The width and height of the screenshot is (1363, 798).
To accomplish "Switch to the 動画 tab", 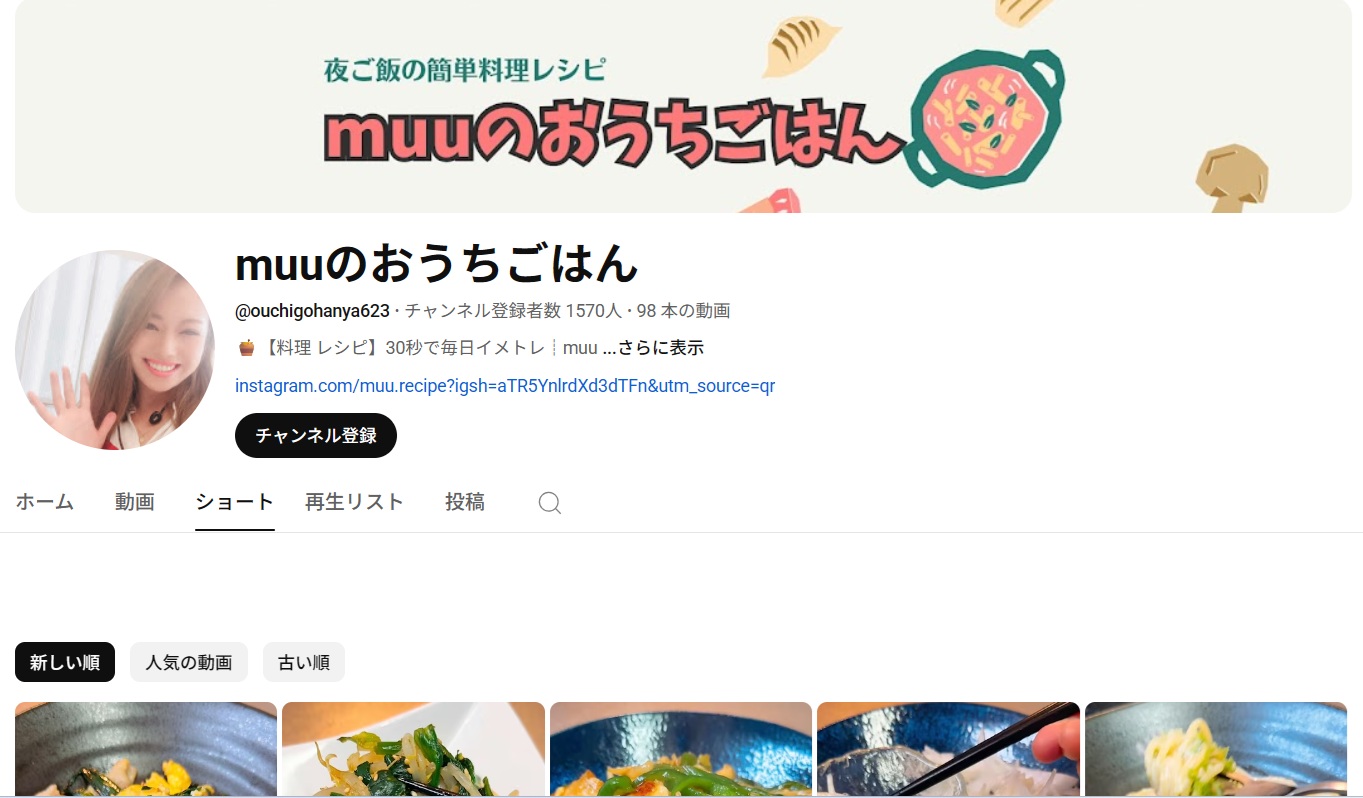I will (x=135, y=502).
